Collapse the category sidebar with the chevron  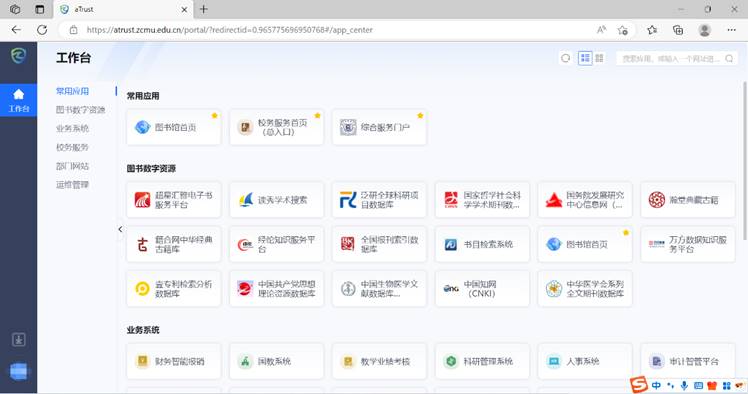point(120,229)
